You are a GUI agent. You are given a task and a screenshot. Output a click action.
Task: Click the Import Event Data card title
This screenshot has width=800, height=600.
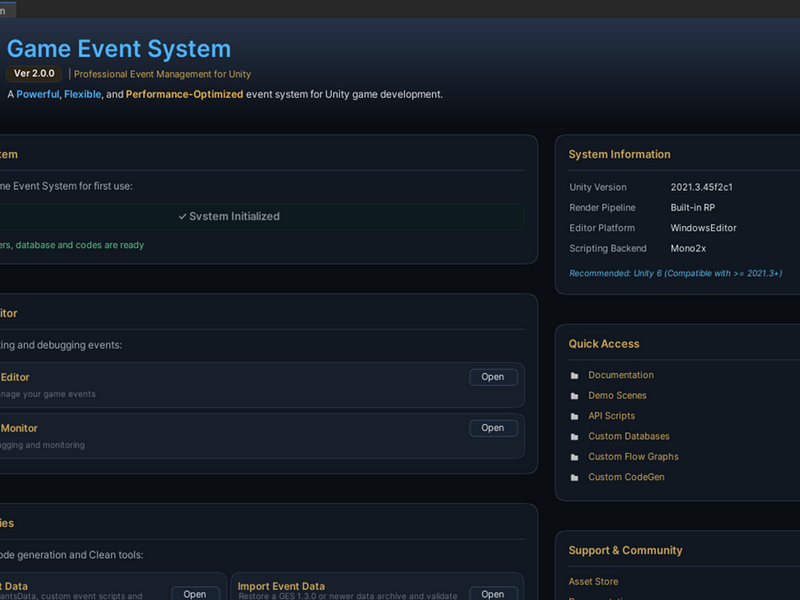[281, 586]
